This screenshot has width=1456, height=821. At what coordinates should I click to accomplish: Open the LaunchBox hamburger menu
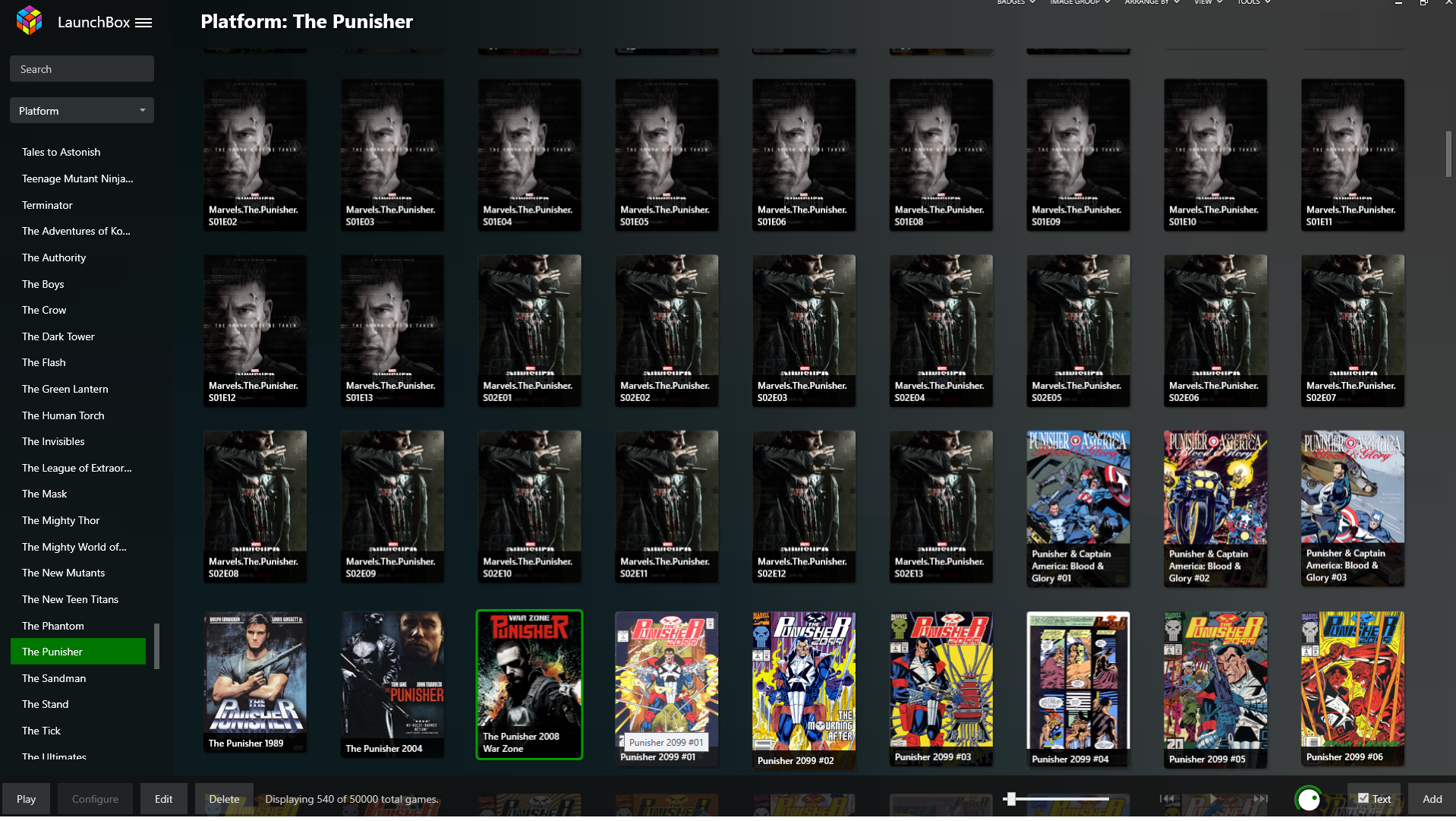click(143, 23)
